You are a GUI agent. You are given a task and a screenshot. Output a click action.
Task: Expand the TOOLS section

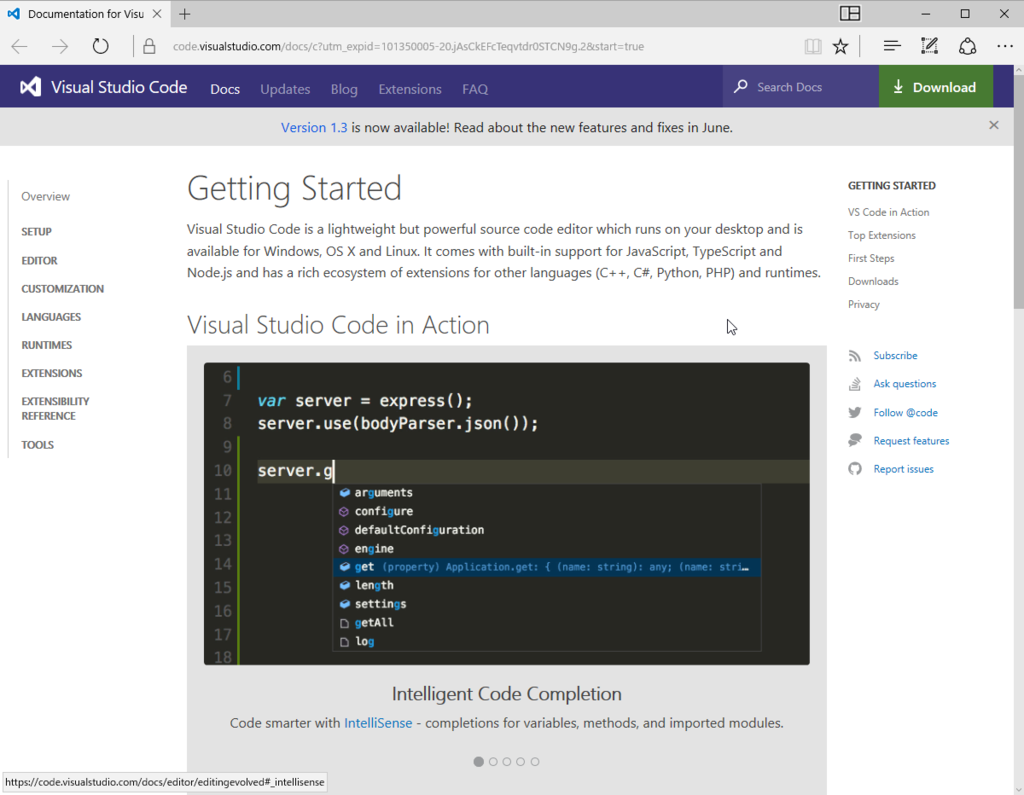tap(37, 444)
